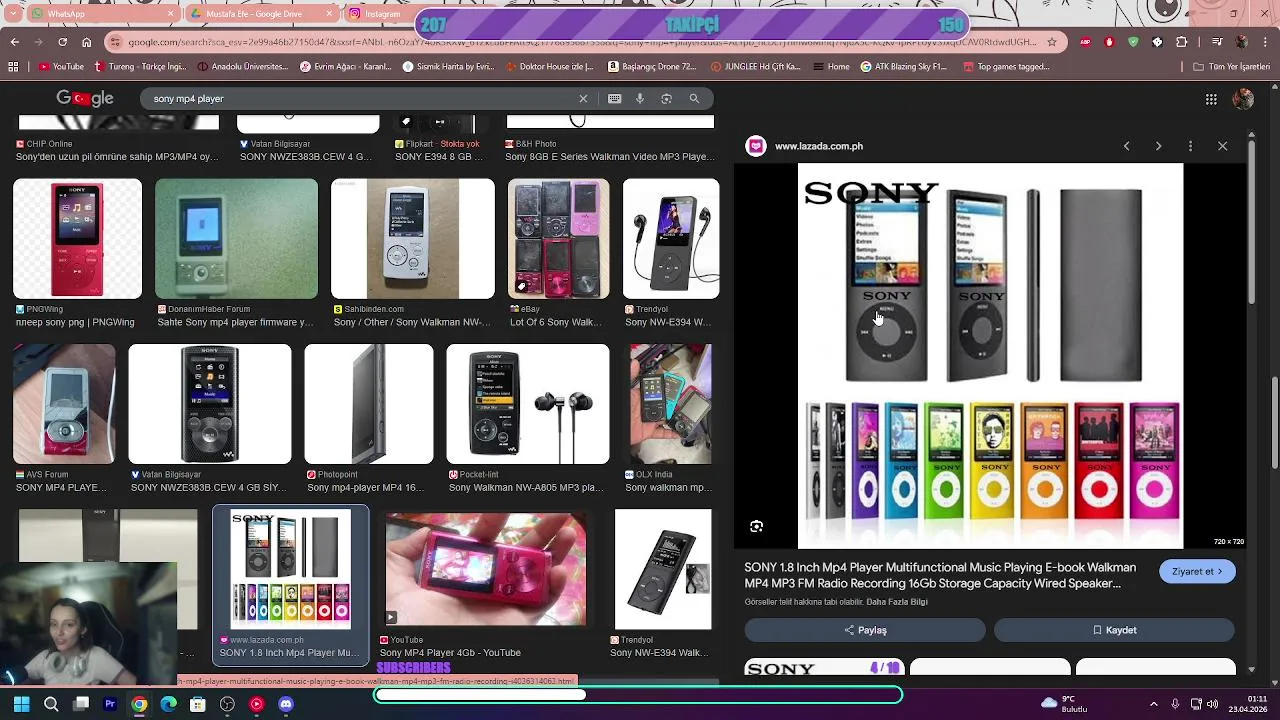The image size is (1280, 720).
Task: Open 'Daha Fazla Bilgi' link
Action: (x=897, y=602)
